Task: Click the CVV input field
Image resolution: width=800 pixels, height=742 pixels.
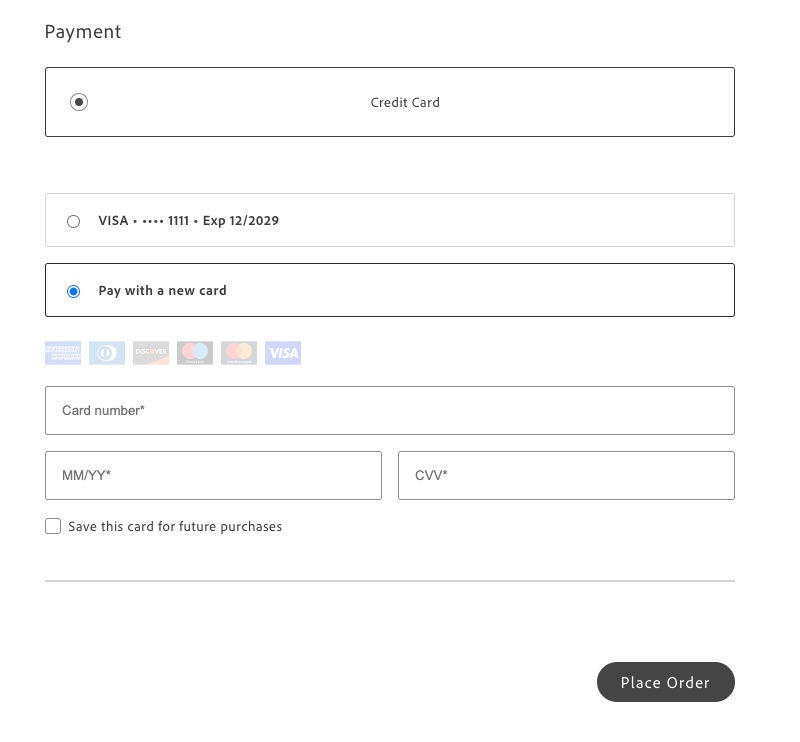Action: click(x=566, y=475)
